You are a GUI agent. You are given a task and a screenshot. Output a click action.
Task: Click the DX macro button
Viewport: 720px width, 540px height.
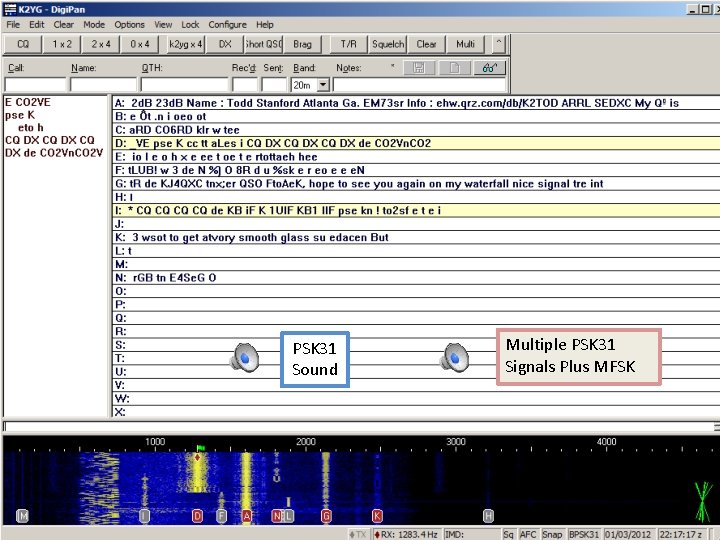pos(225,44)
